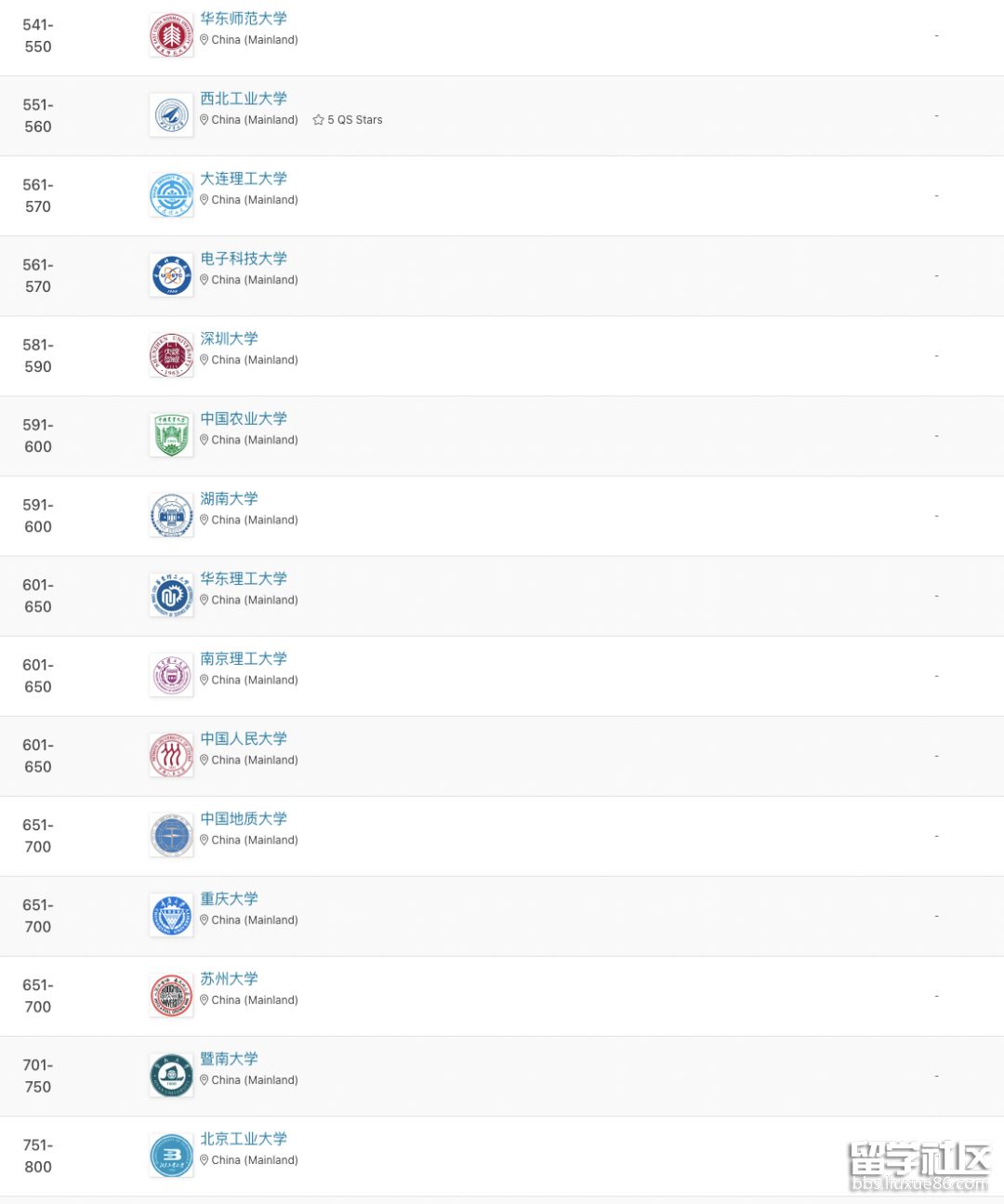The height and width of the screenshot is (1204, 1004).
Task: Click the 西北工业大学 logo icon
Action: point(171,115)
